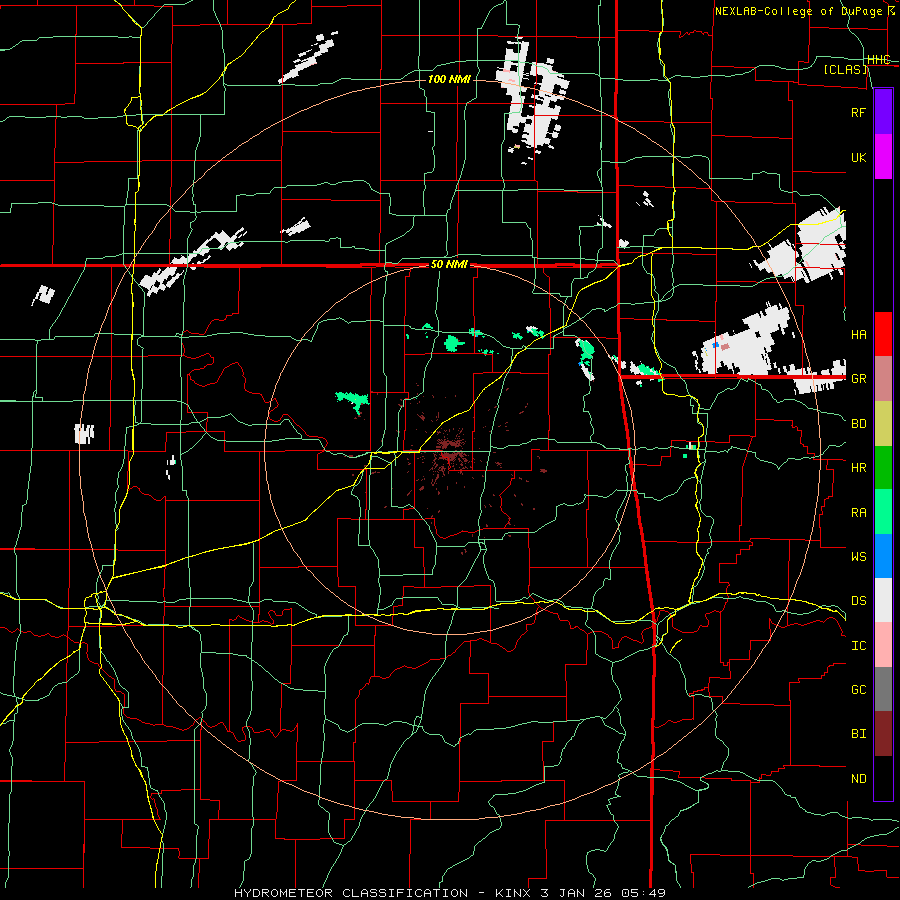
Task: Click the RF legend label
Action: [858, 112]
